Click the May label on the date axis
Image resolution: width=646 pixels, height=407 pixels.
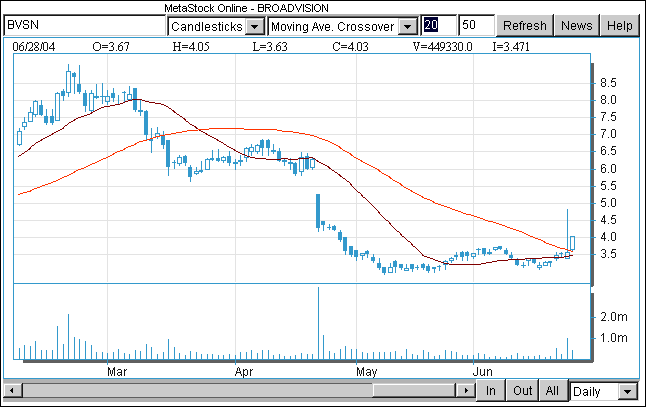366,372
